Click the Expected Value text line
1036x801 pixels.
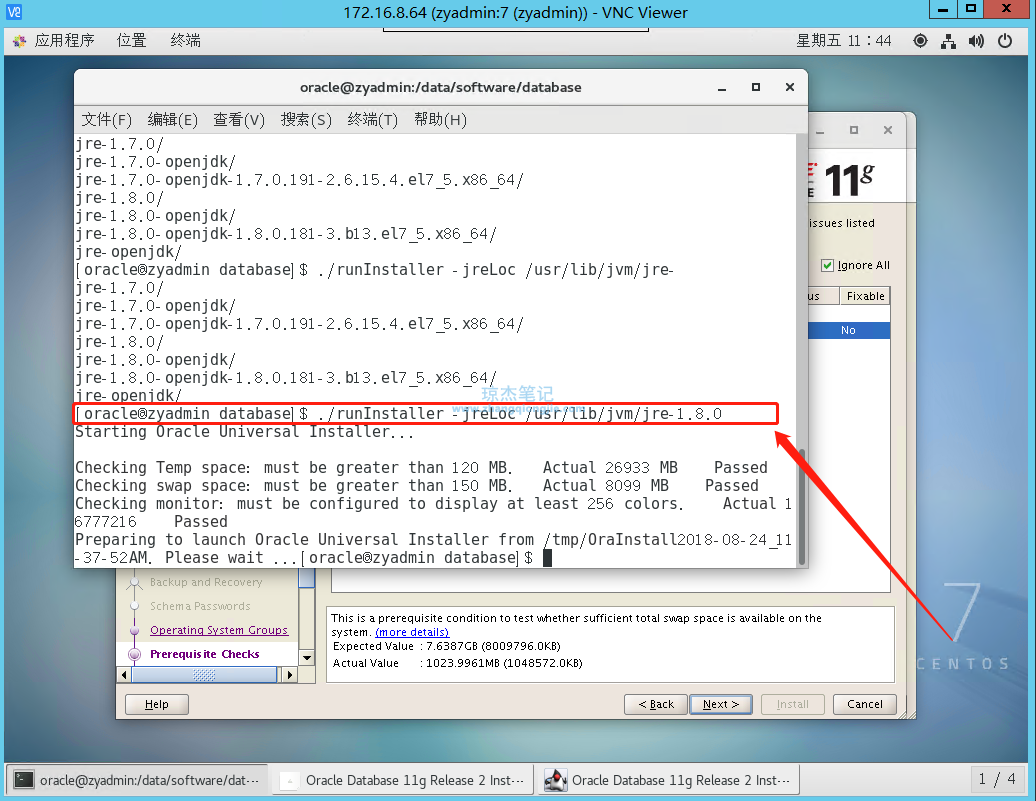click(x=447, y=646)
